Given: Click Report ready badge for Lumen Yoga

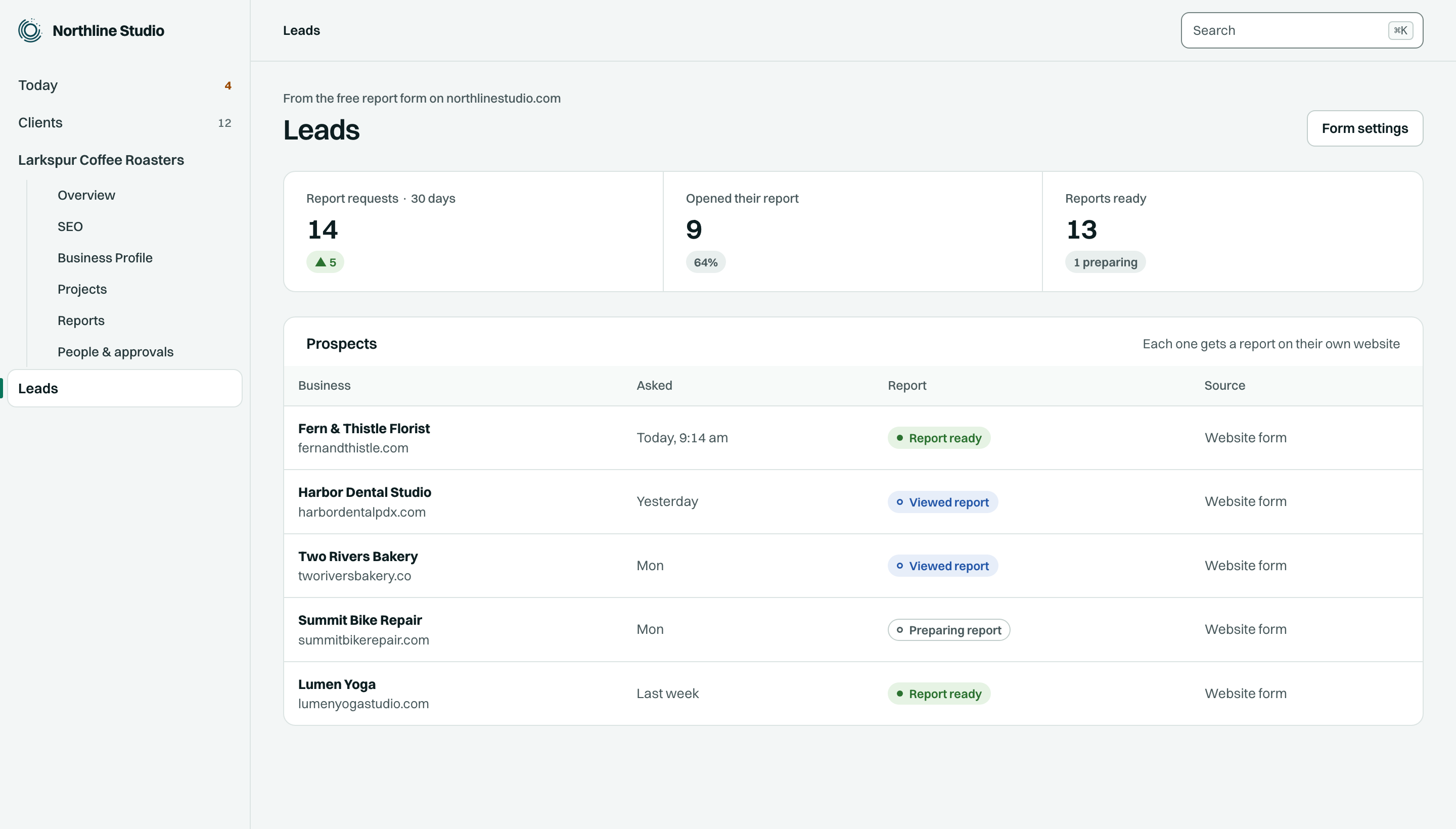Looking at the screenshot, I should [x=939, y=694].
